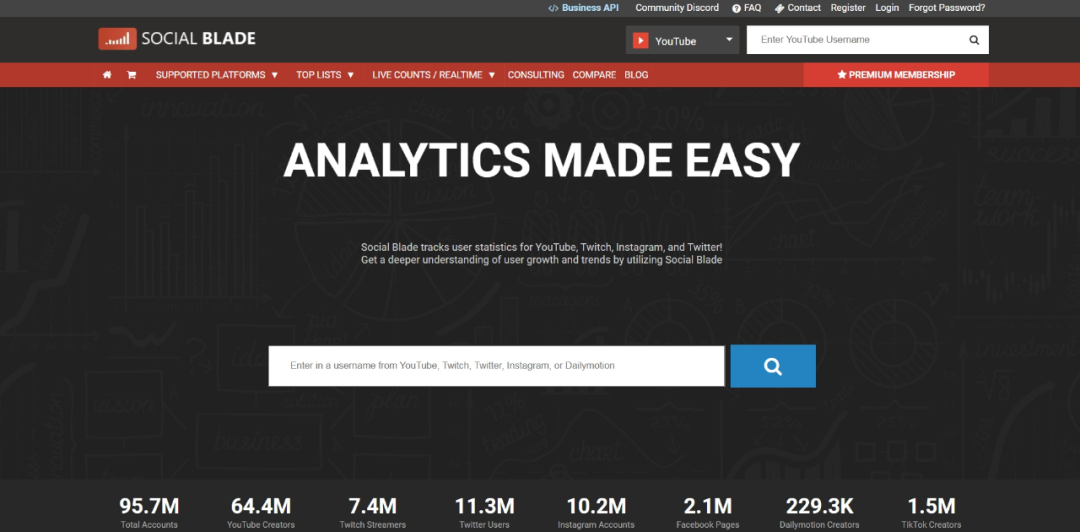Click the Social Blade logo
The height and width of the screenshot is (532, 1080).
pos(177,39)
